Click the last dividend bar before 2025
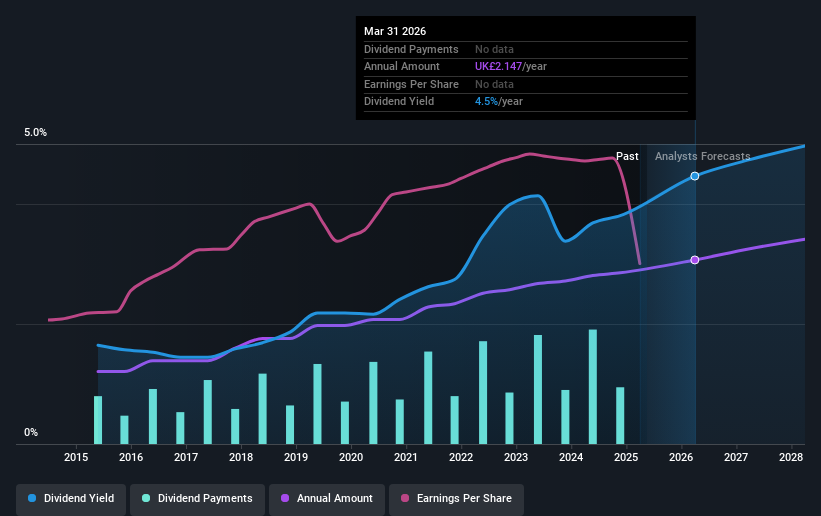821x516 pixels. click(620, 415)
